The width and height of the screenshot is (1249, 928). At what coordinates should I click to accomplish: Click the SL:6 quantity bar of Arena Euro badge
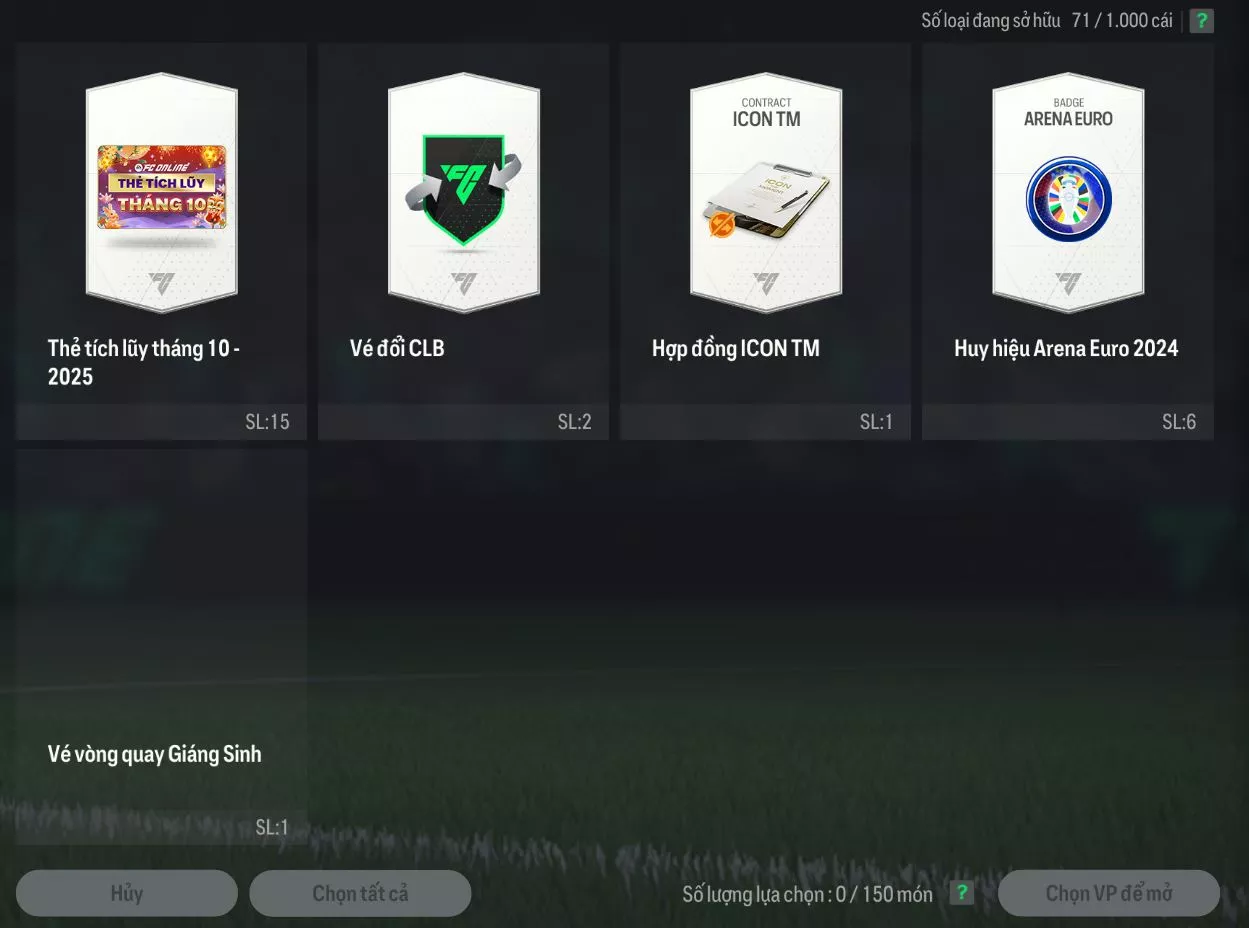1068,422
